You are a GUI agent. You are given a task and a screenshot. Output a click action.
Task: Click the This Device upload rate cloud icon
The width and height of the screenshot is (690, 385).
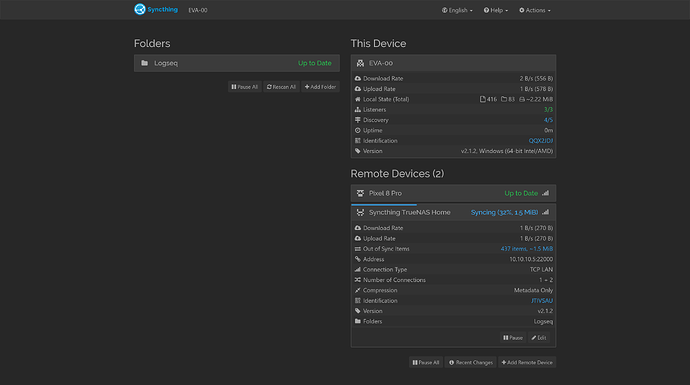click(358, 89)
